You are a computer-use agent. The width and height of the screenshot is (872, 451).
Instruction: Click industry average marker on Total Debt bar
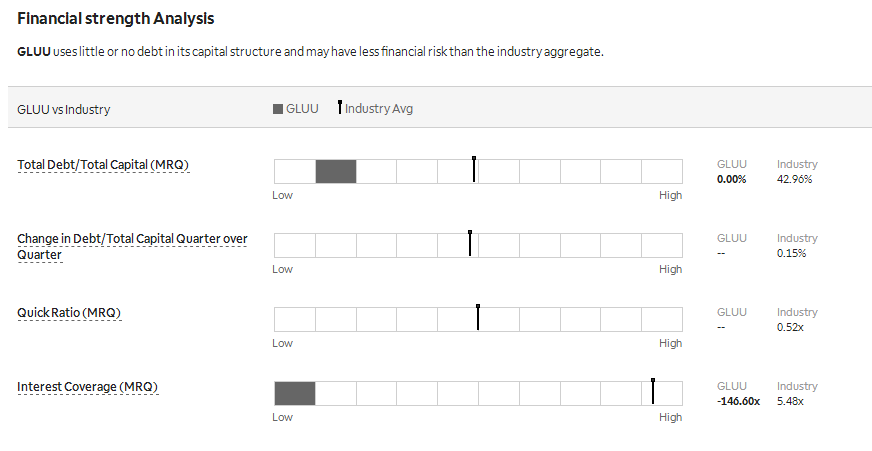474,170
